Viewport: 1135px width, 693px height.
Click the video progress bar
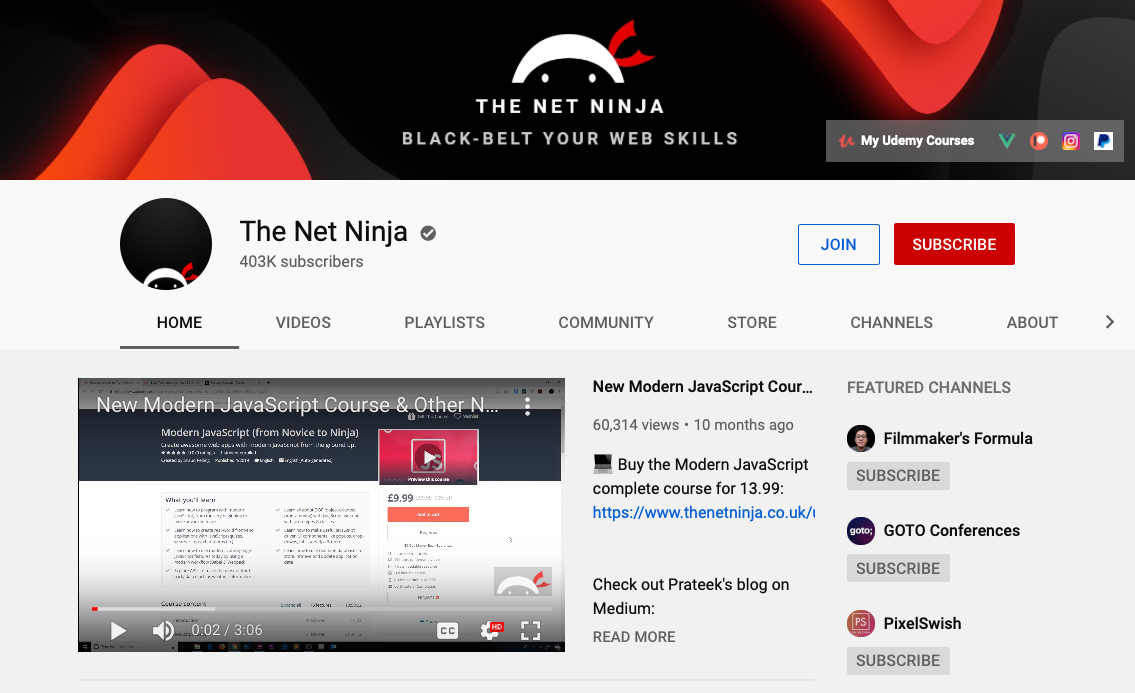click(x=323, y=609)
